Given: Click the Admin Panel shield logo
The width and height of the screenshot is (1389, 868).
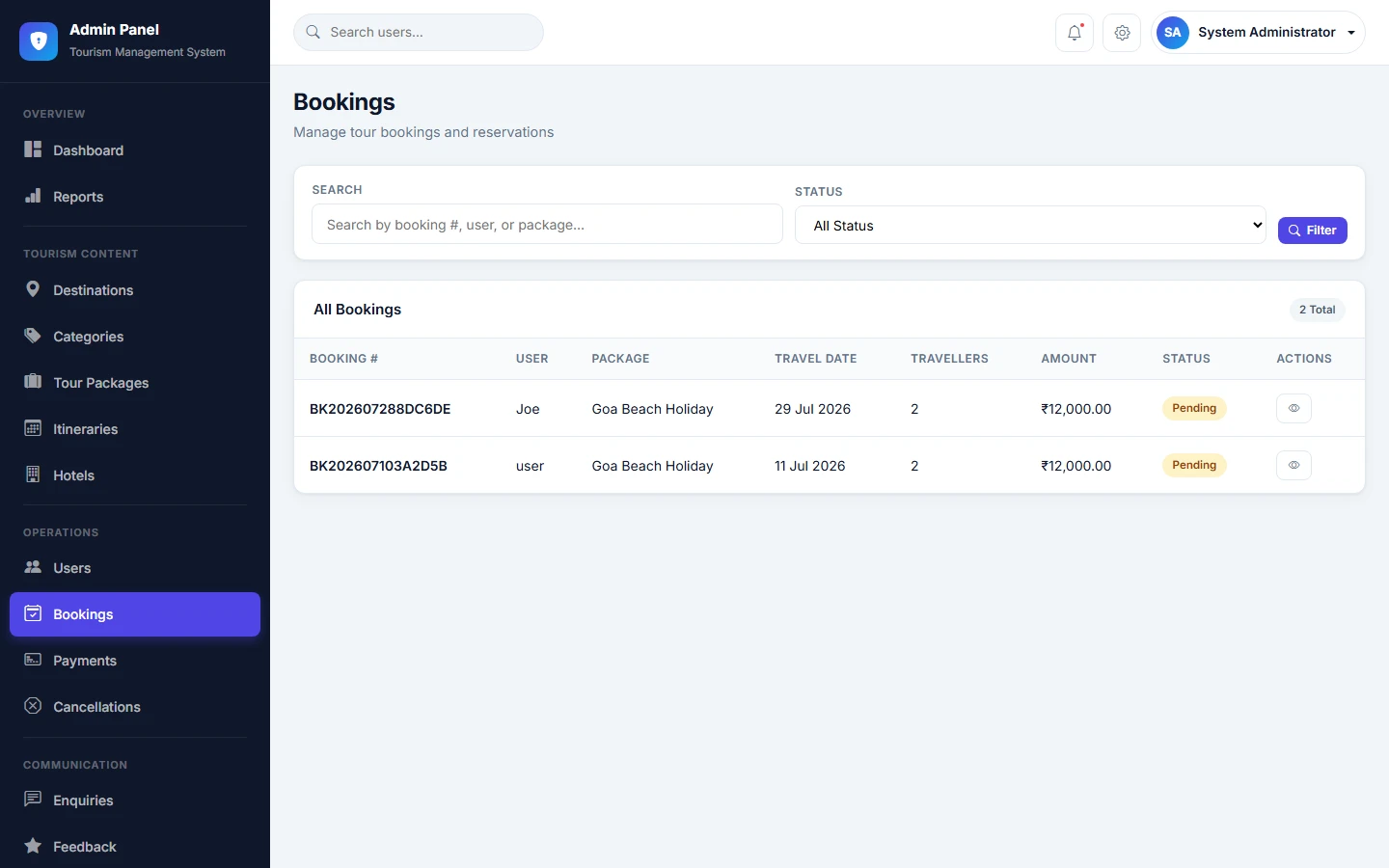Looking at the screenshot, I should (39, 41).
